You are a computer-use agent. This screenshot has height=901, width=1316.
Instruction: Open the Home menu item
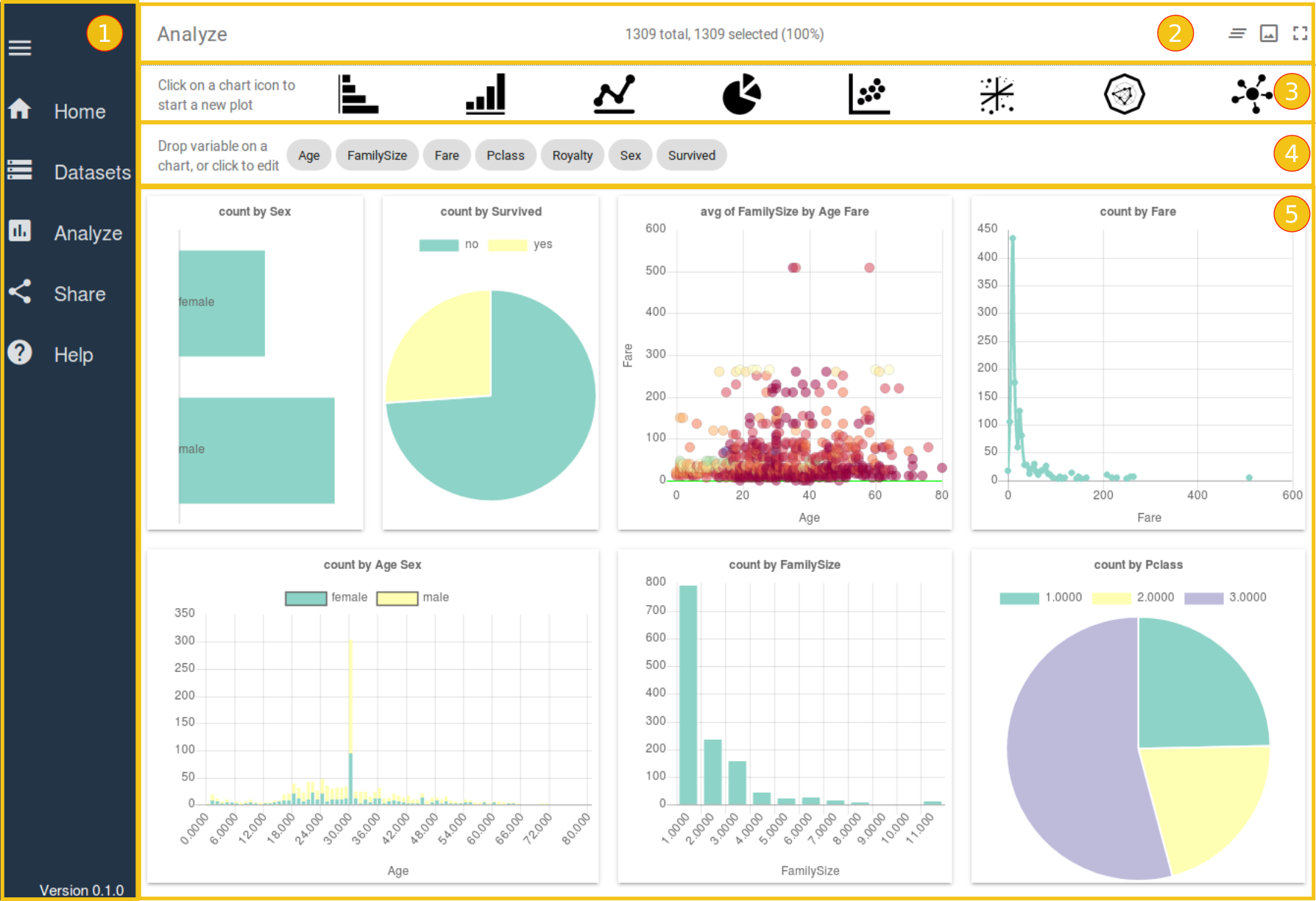coord(79,112)
